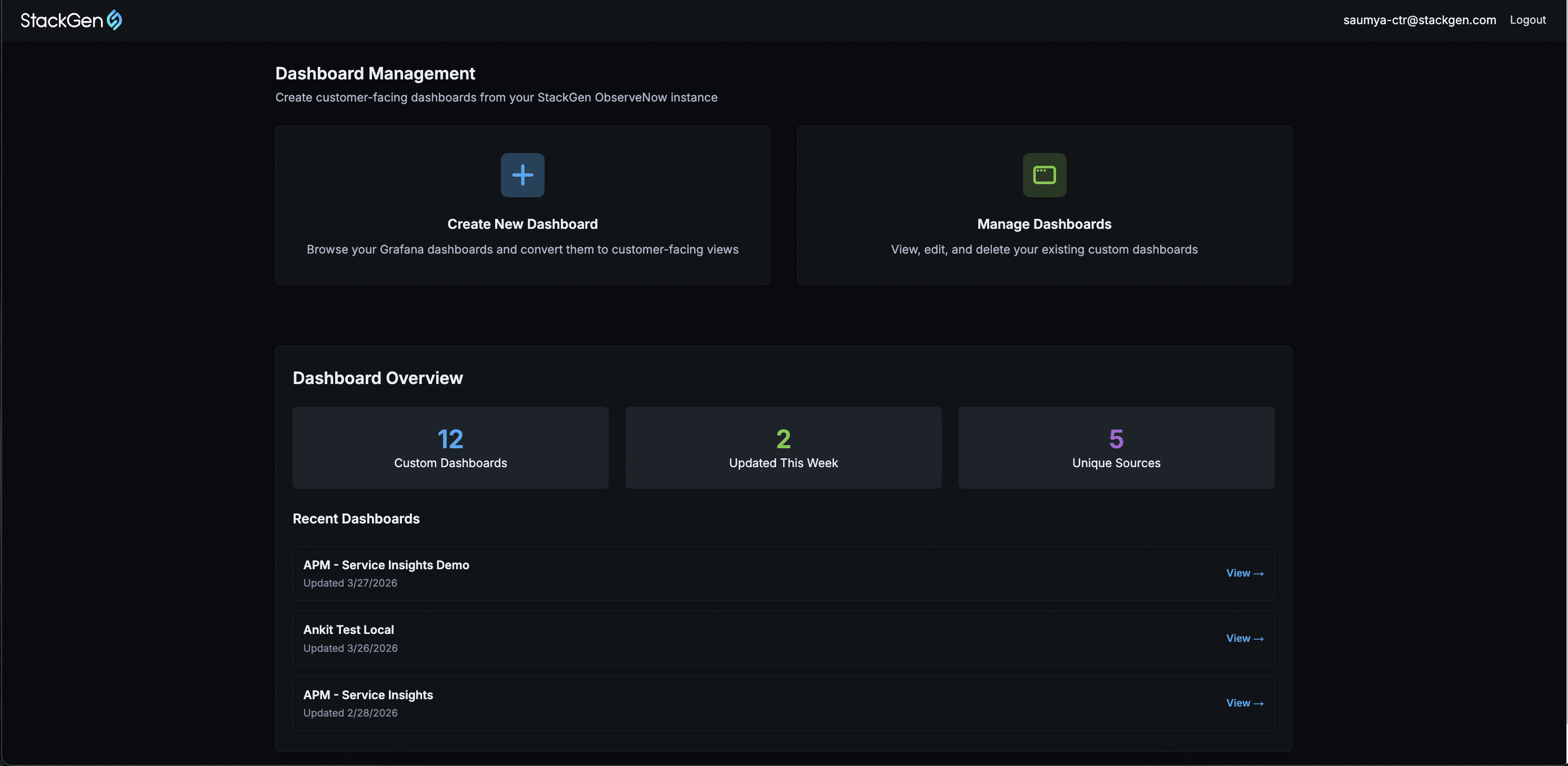Viewport: 1568px width, 766px height.
Task: Click the arrow icon beside APM - Service Insights View
Action: (x=1259, y=703)
